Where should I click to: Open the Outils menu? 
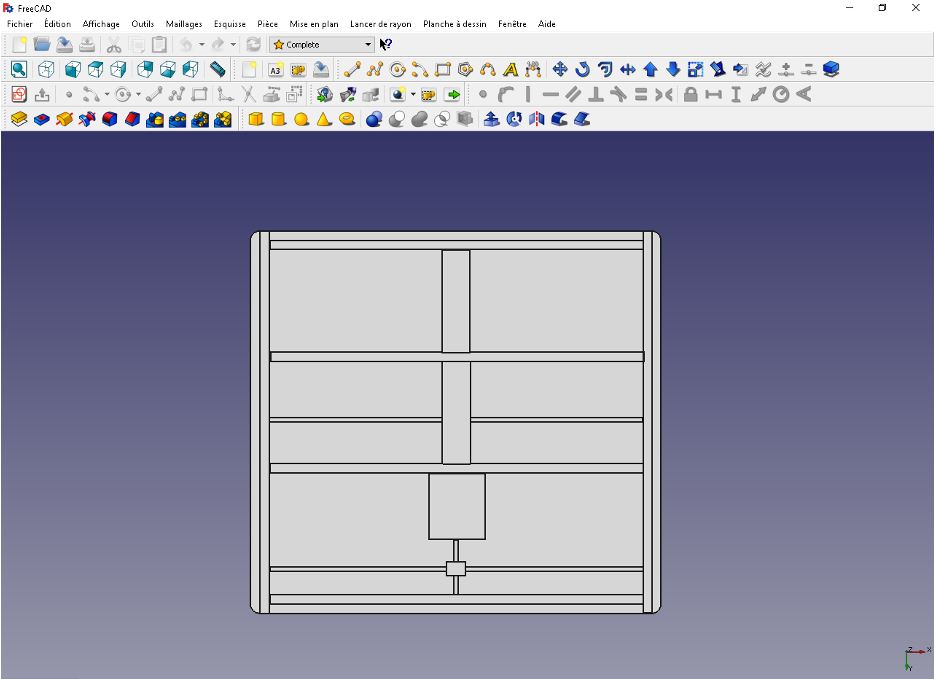[143, 24]
